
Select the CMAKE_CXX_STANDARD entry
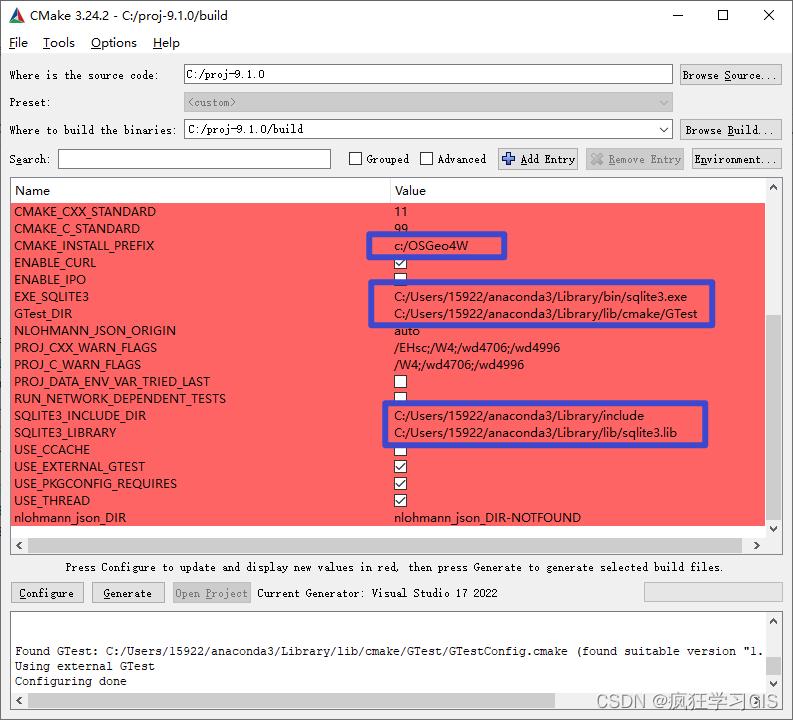(85, 211)
